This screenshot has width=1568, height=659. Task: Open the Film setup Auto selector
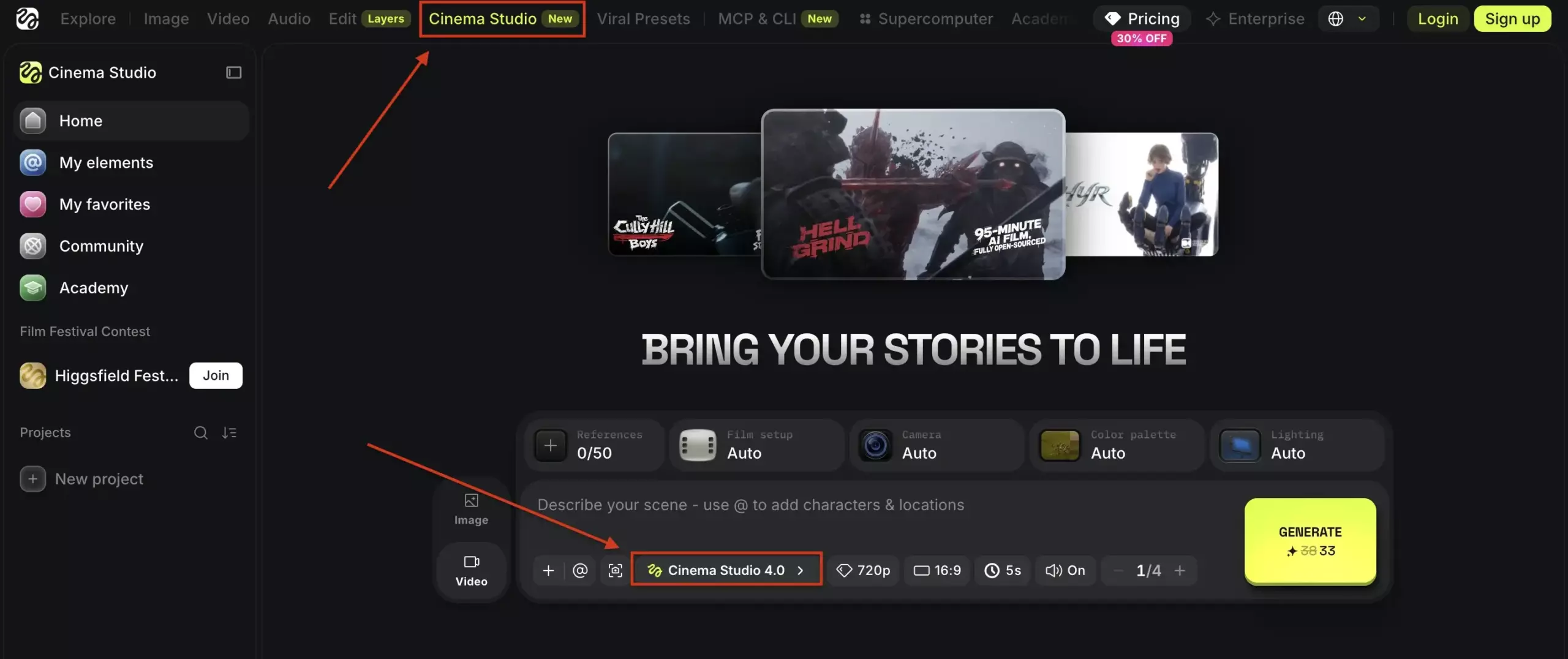[757, 445]
